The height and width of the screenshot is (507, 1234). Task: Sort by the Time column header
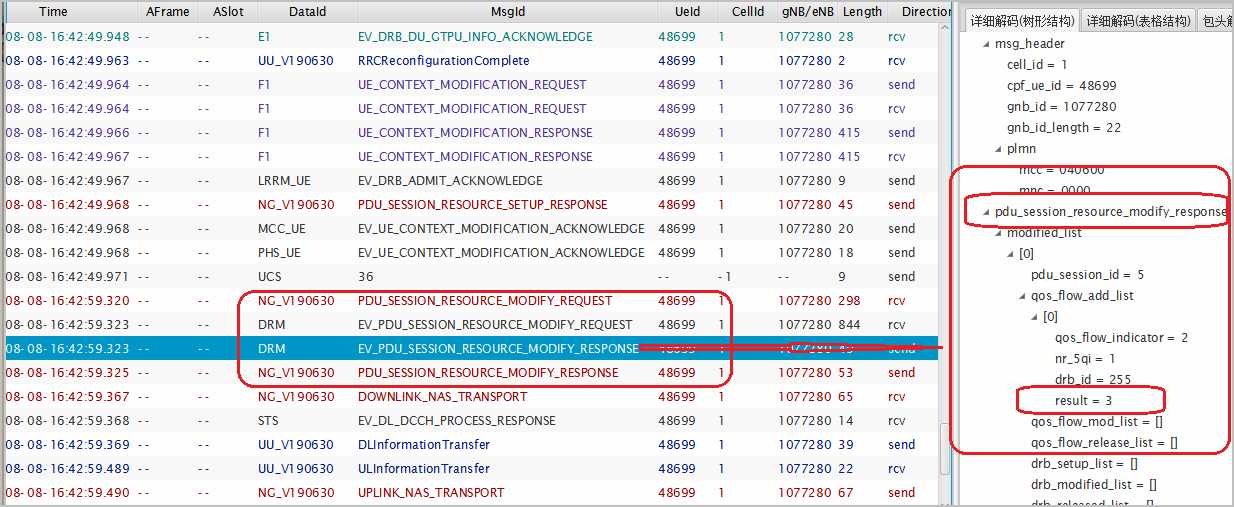pos(53,12)
